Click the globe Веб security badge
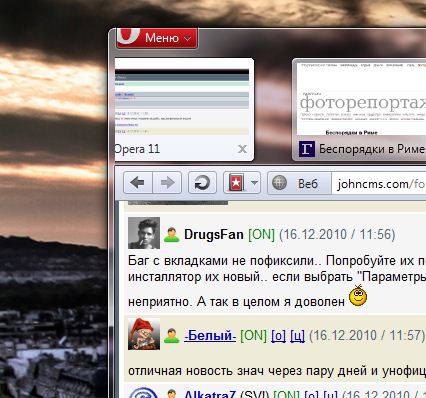The image size is (426, 398). click(299, 183)
